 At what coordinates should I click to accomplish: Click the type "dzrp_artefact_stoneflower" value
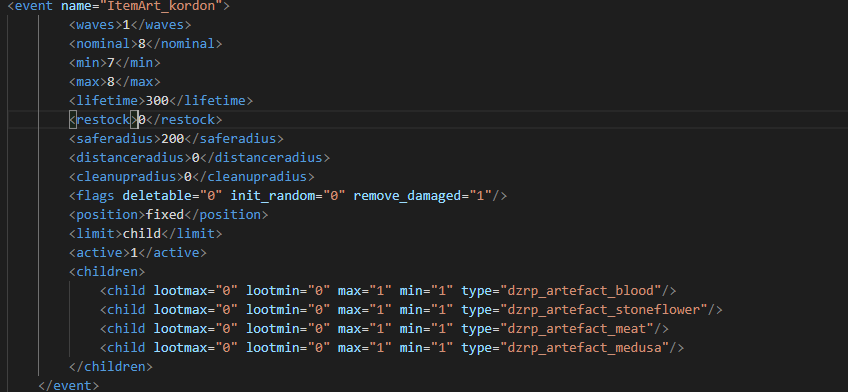click(x=605, y=309)
